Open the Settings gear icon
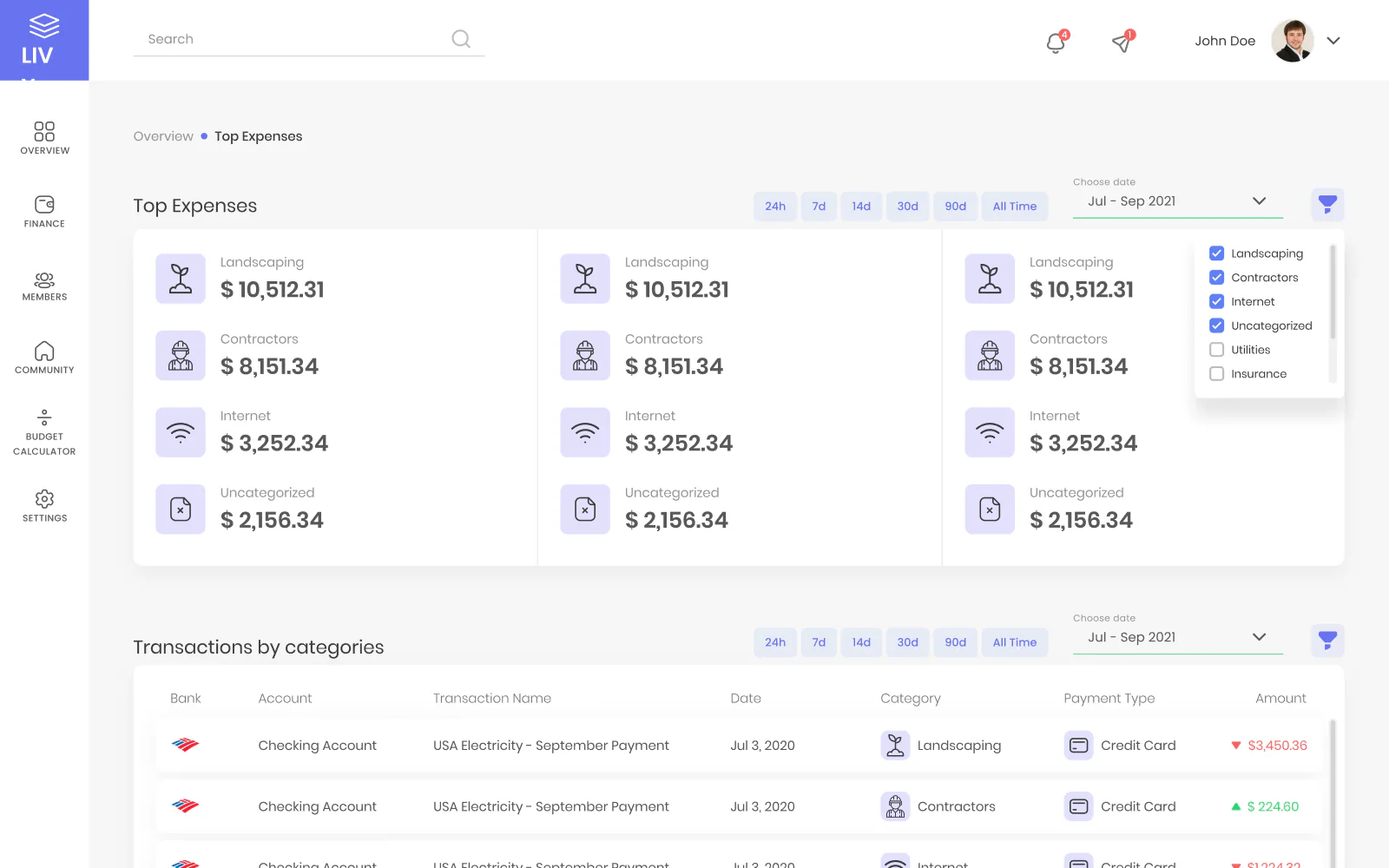 pyautogui.click(x=44, y=499)
